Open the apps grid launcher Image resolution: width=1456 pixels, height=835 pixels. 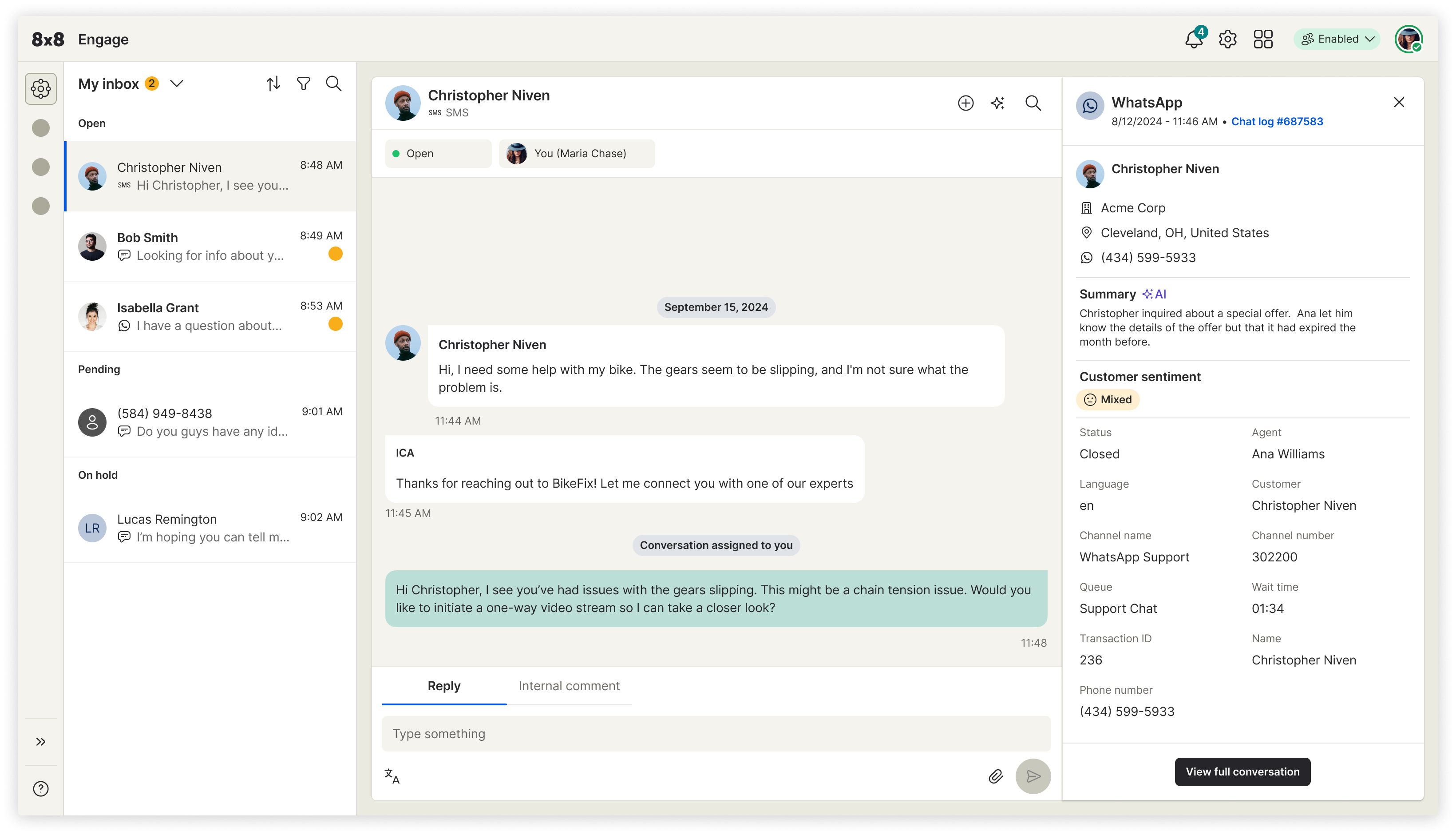click(1263, 40)
